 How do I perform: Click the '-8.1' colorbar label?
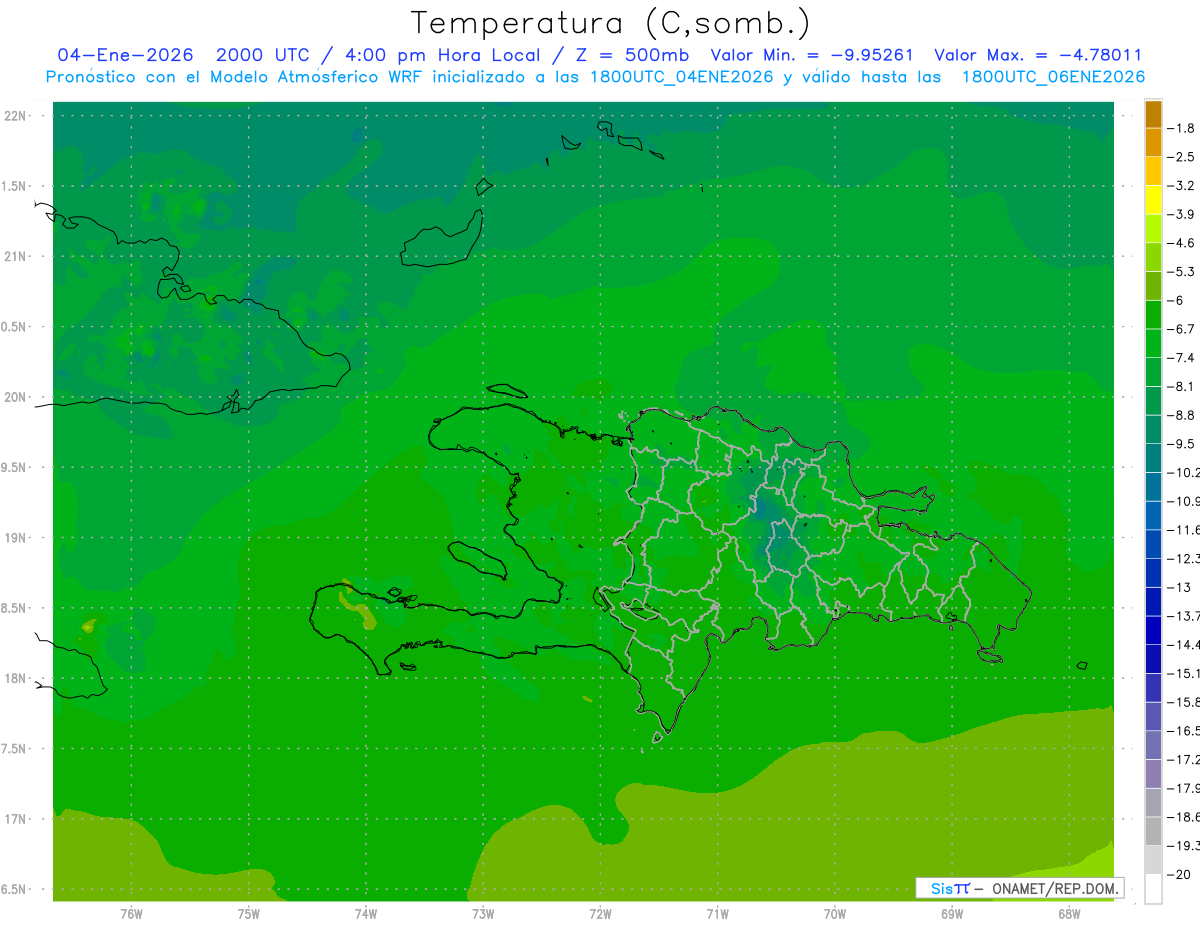(x=1182, y=386)
